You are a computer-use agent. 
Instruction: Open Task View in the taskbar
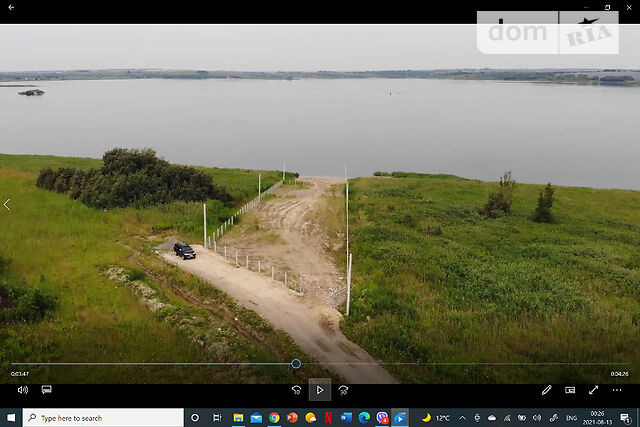[217, 417]
